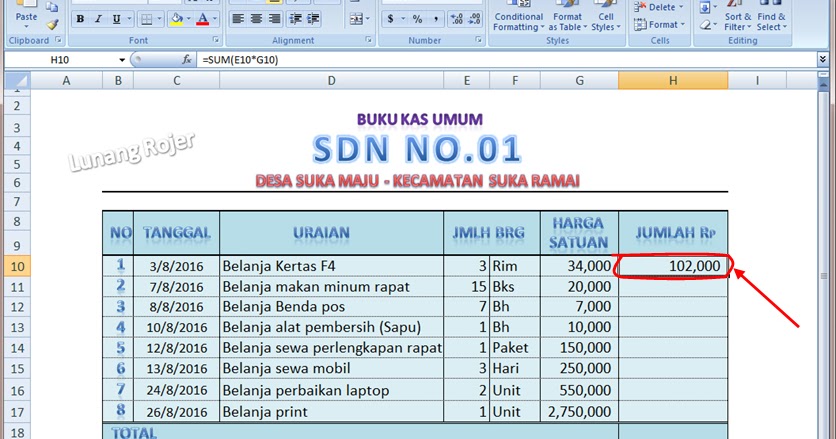The height and width of the screenshot is (439, 836).
Task: Open Number dialog launcher
Action: pos(478,40)
